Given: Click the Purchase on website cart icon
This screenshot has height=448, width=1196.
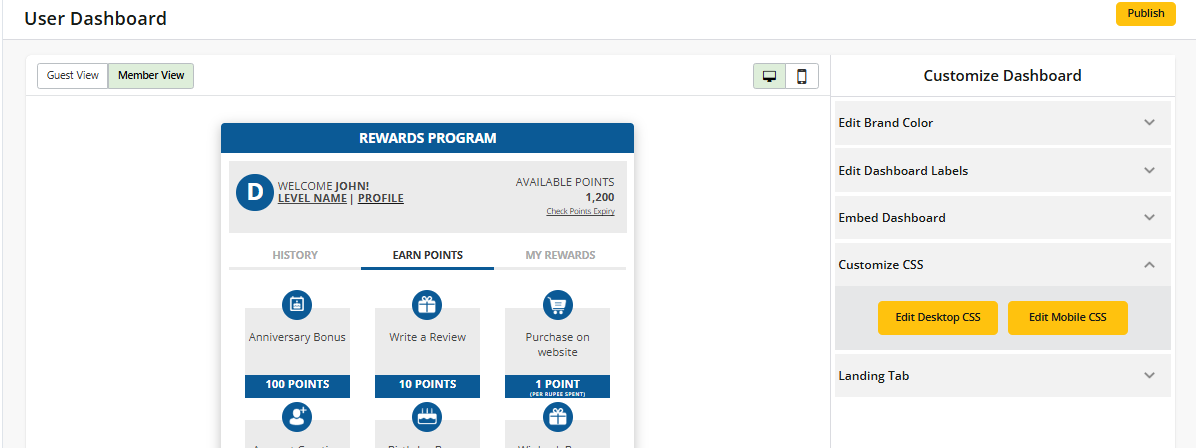Looking at the screenshot, I should pos(558,305).
